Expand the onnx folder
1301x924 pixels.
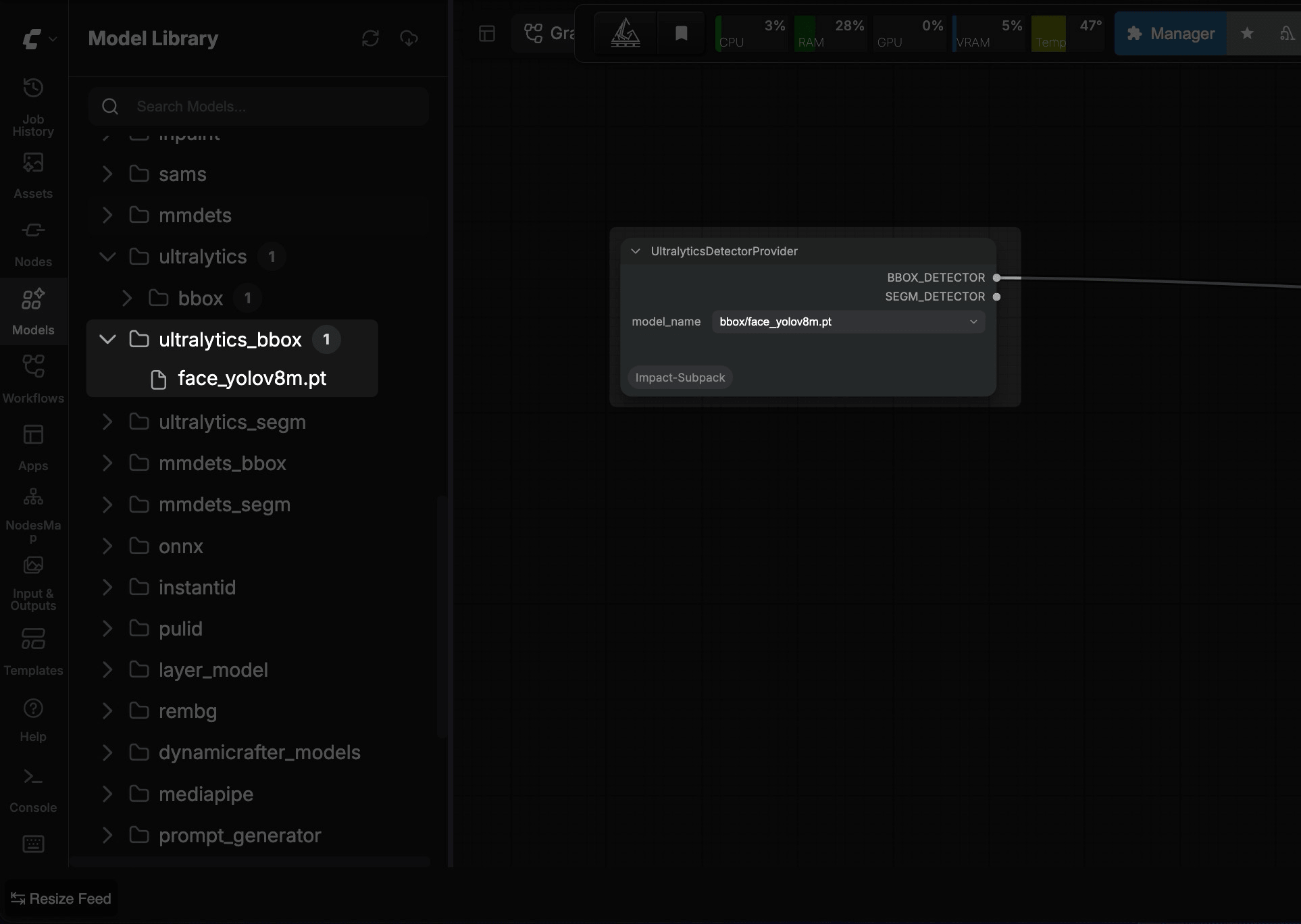107,546
